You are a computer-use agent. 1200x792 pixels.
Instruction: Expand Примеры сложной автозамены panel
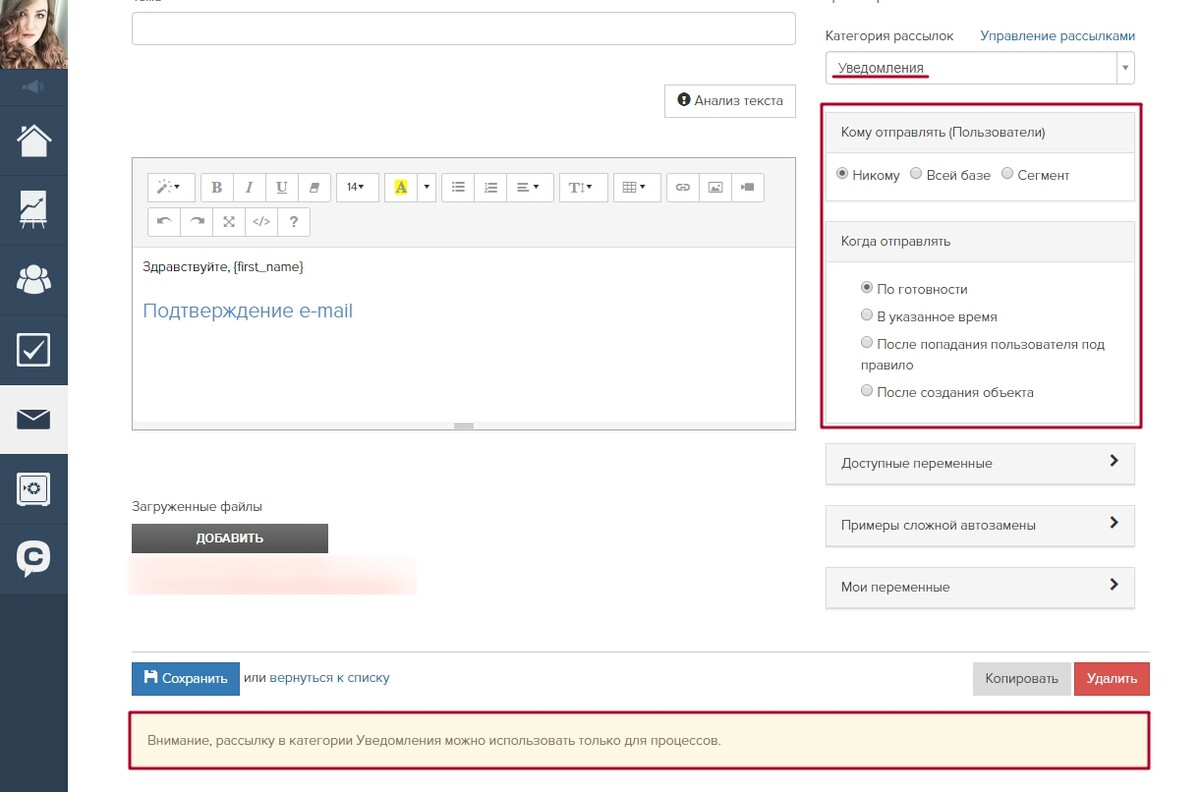pos(980,525)
